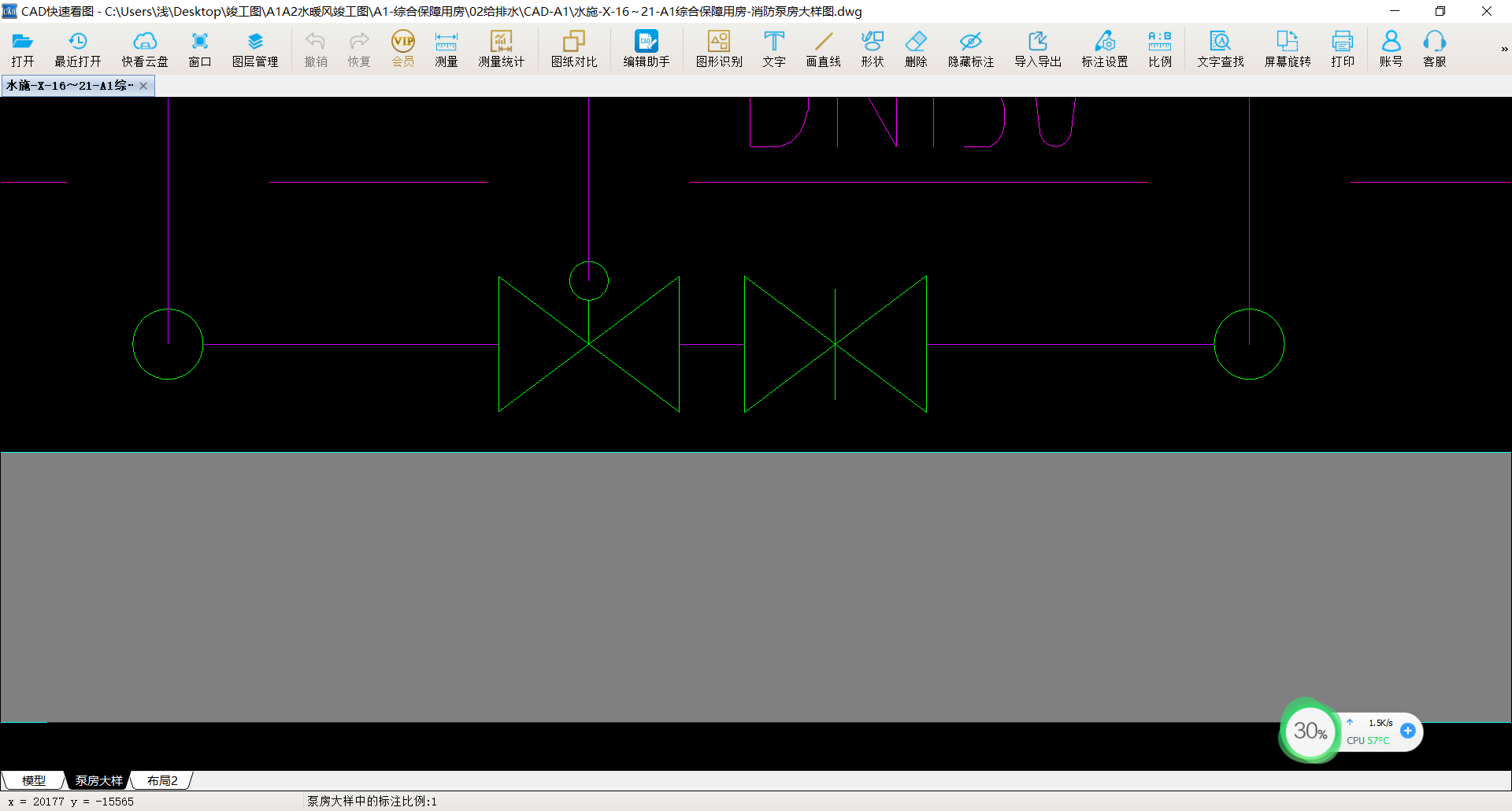Select the 文字 text tool
This screenshot has height=811, width=1512.
[774, 49]
